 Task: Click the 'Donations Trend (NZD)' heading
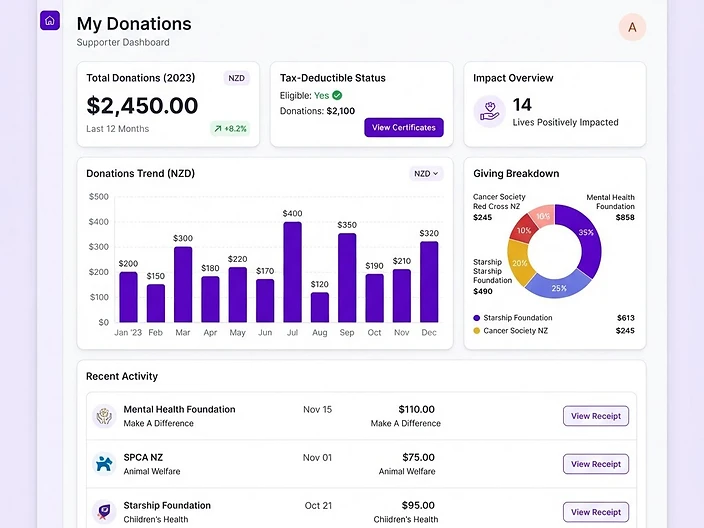pyautogui.click(x=141, y=174)
